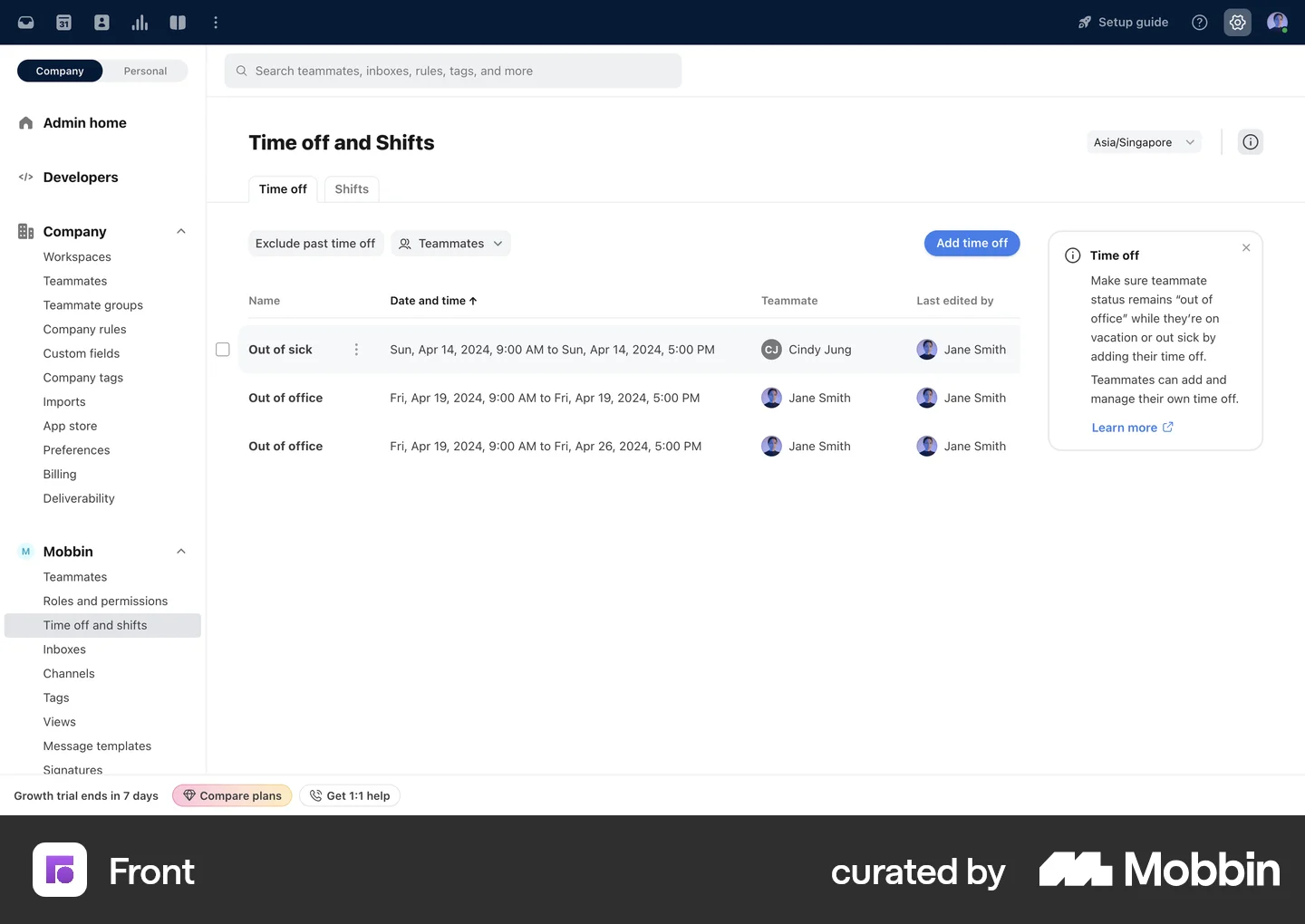Click the Add time off button
1305x924 pixels.
(972, 243)
